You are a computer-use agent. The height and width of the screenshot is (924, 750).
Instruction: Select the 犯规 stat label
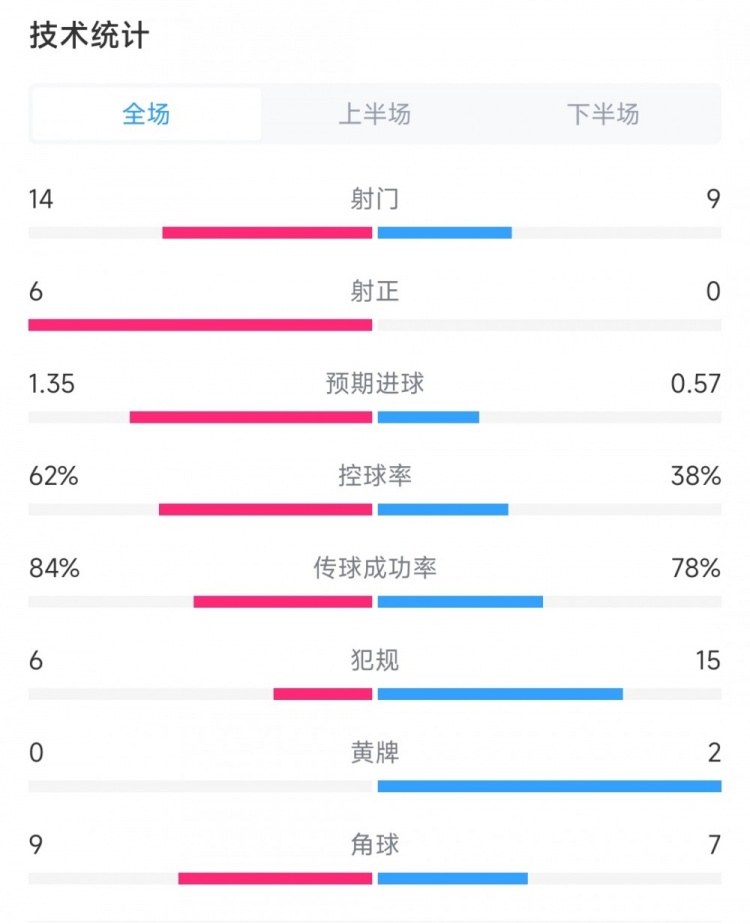coord(375,660)
